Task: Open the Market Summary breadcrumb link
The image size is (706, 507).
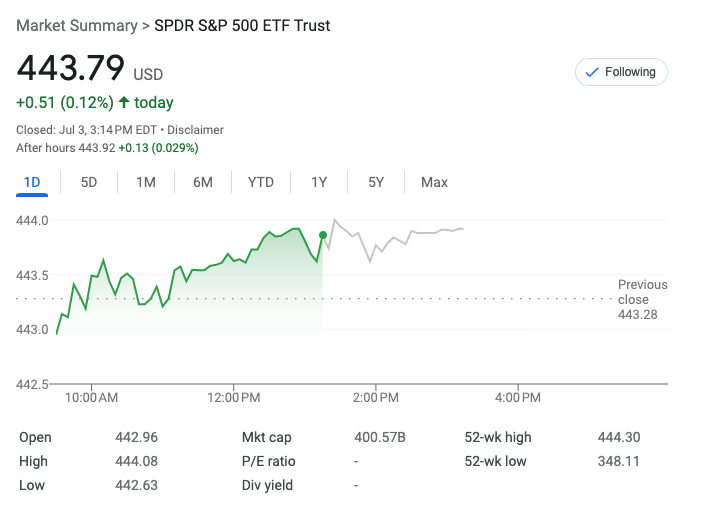Action: click(76, 25)
